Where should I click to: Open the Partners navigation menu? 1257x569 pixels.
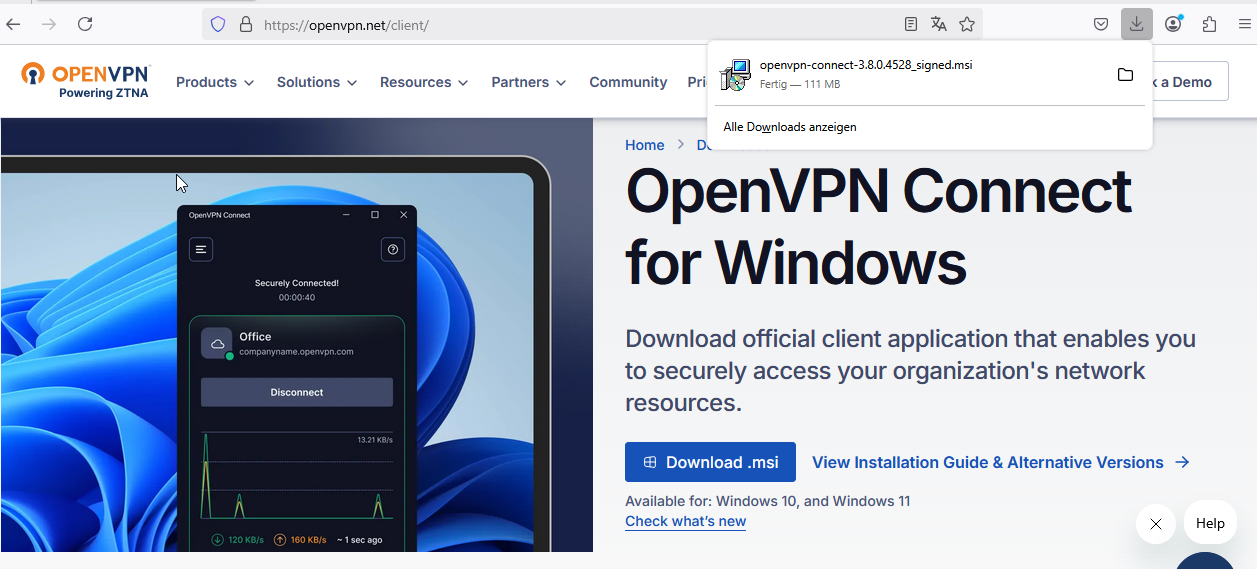[528, 82]
